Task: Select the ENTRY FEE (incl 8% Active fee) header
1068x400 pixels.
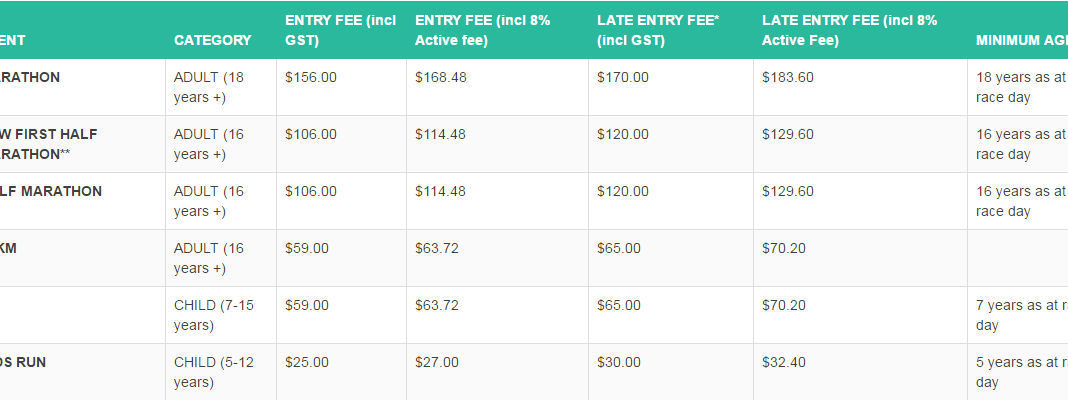Action: (x=483, y=31)
